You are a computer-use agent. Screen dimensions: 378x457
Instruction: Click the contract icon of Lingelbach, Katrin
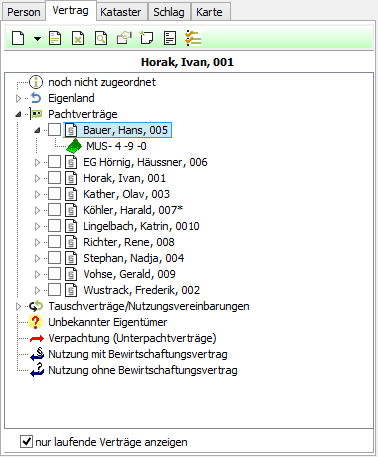[71, 226]
